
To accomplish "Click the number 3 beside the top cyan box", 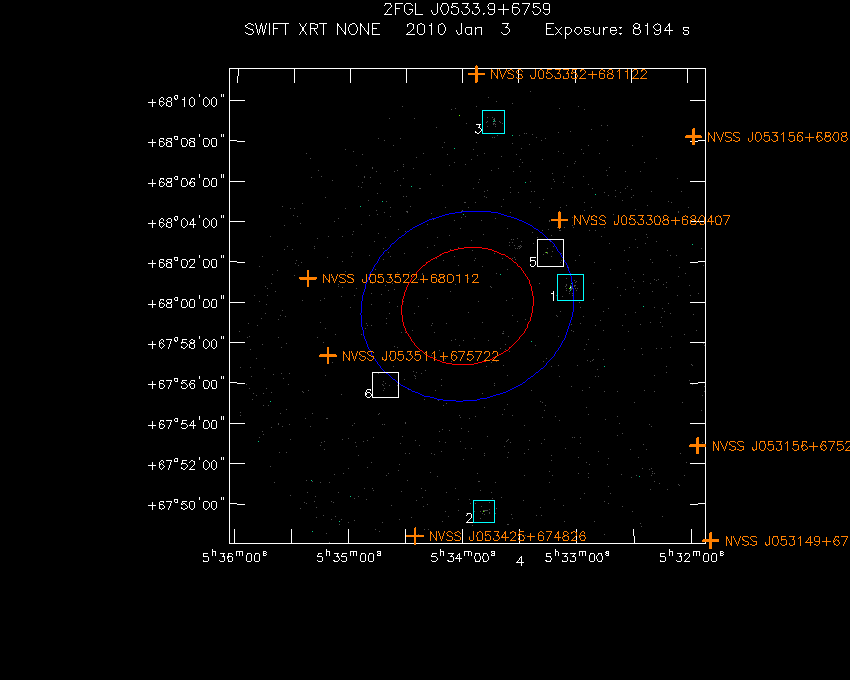I will pos(478,129).
